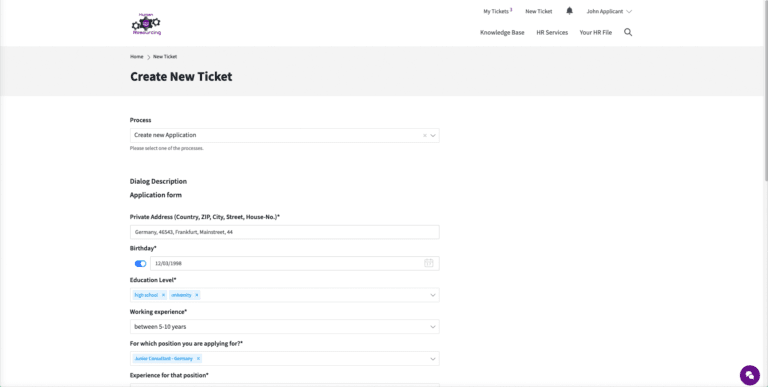Click the Private Address input field
This screenshot has height=387, width=768.
pyautogui.click(x=285, y=232)
